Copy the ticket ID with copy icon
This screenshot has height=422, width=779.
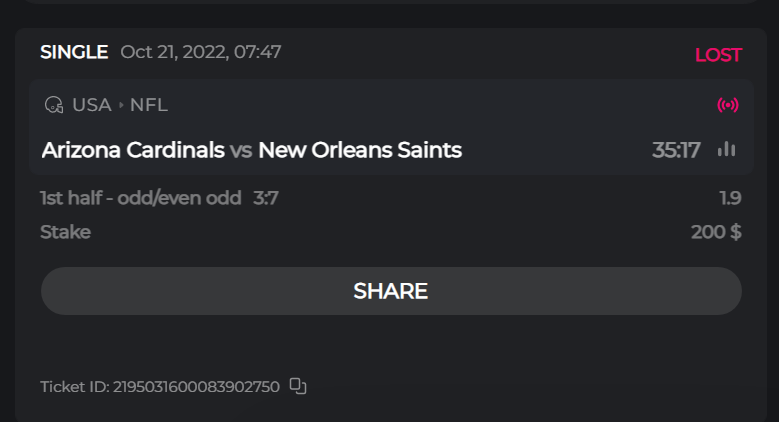click(297, 386)
